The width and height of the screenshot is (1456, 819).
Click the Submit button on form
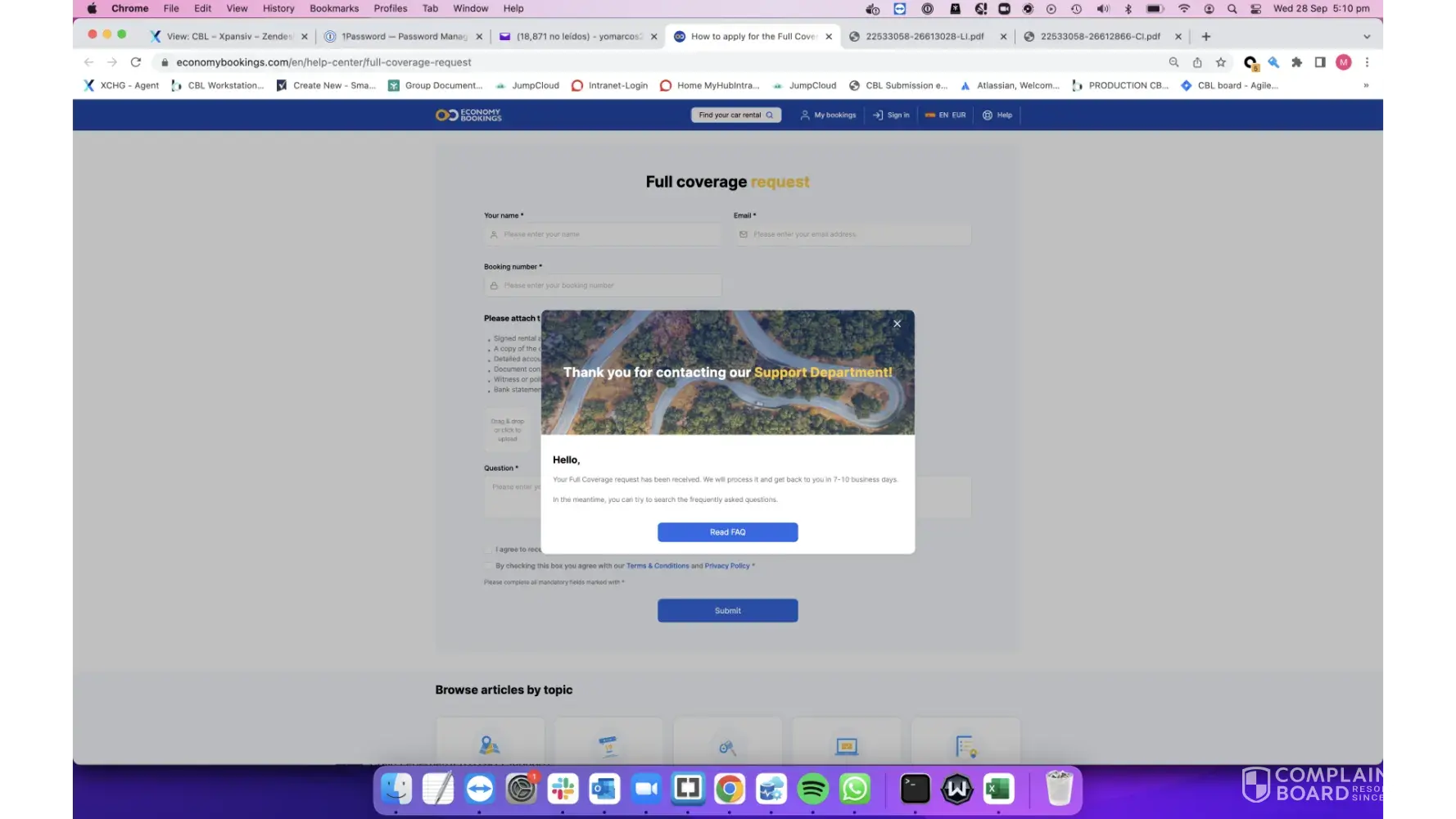coord(727,611)
